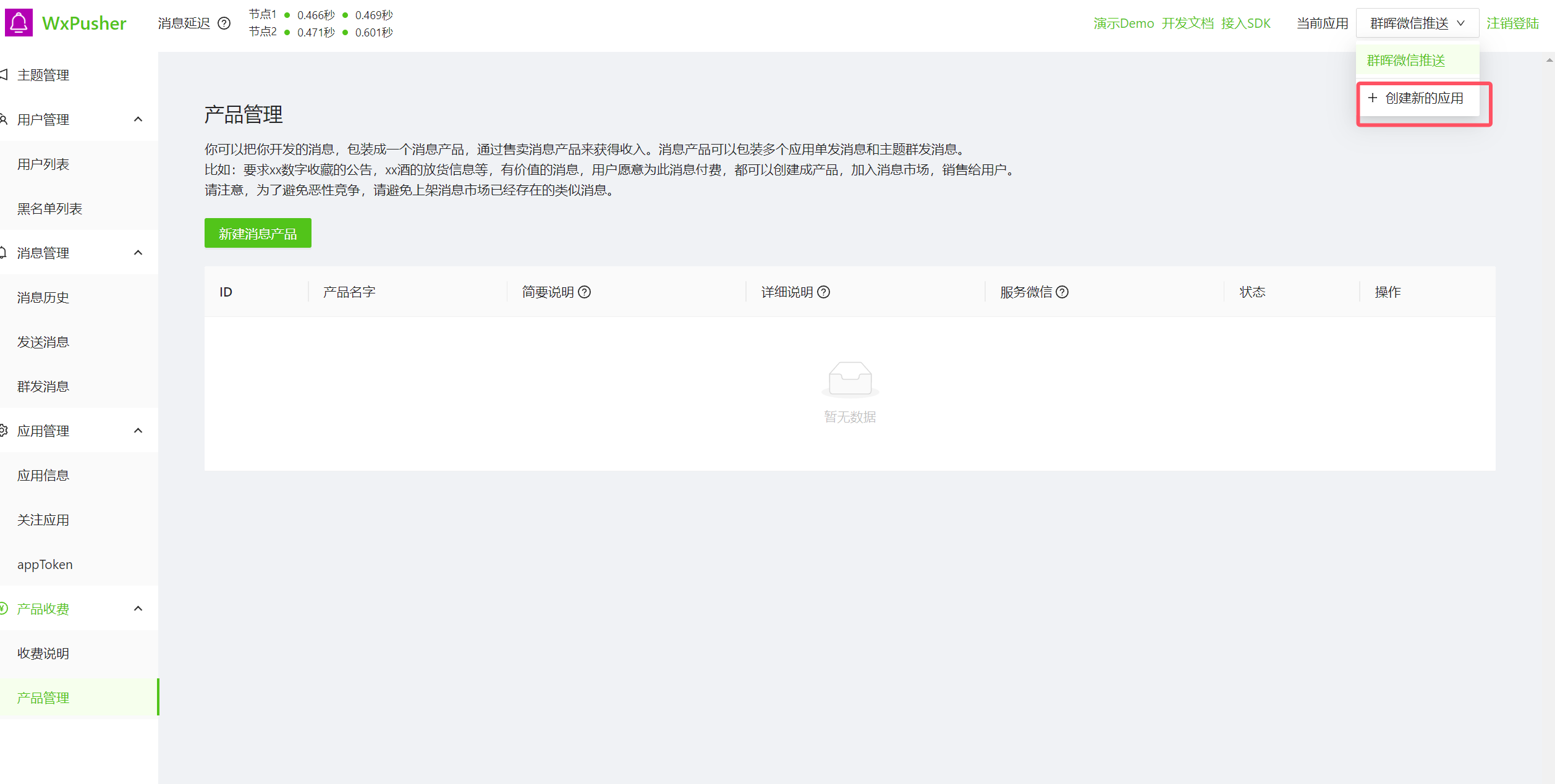1555x784 pixels.
Task: Click the page scrollbar up arrow
Action: [x=1549, y=60]
